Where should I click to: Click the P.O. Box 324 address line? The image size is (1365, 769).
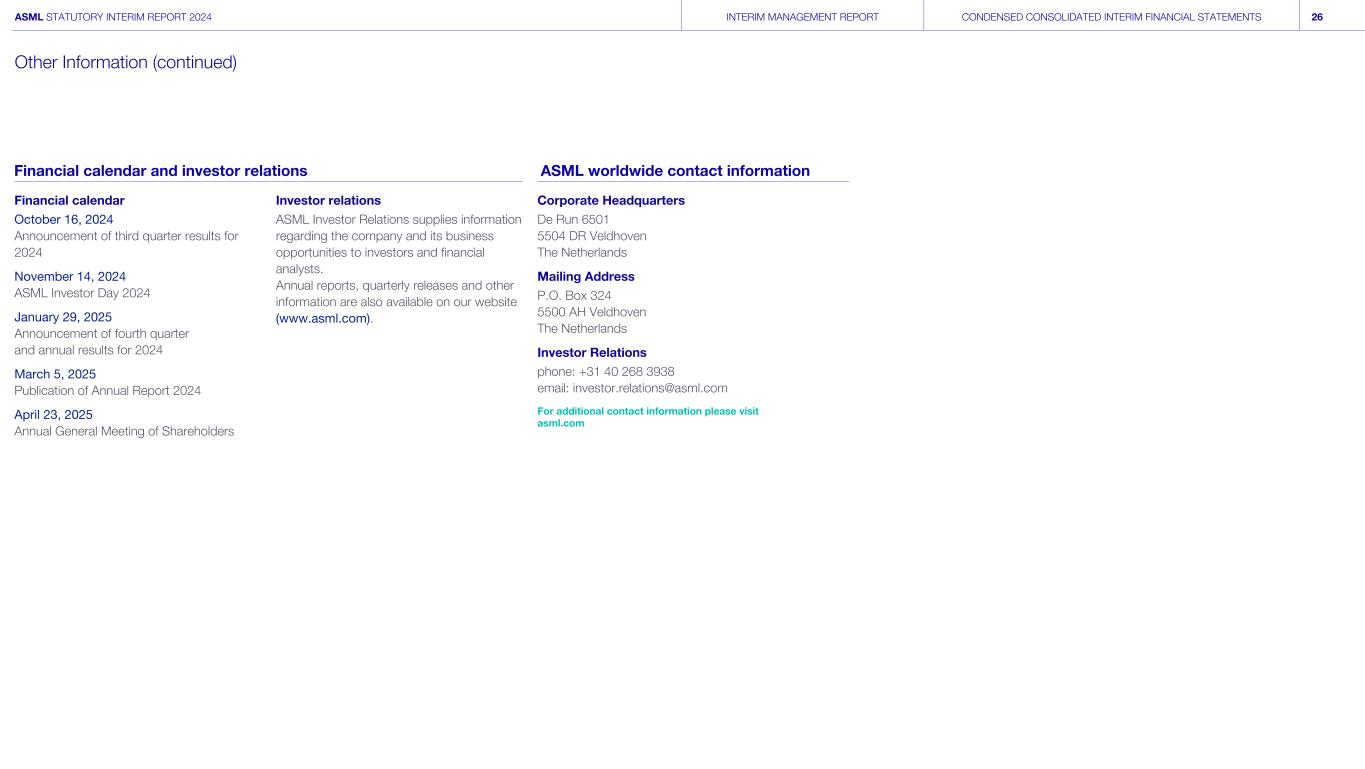(574, 295)
